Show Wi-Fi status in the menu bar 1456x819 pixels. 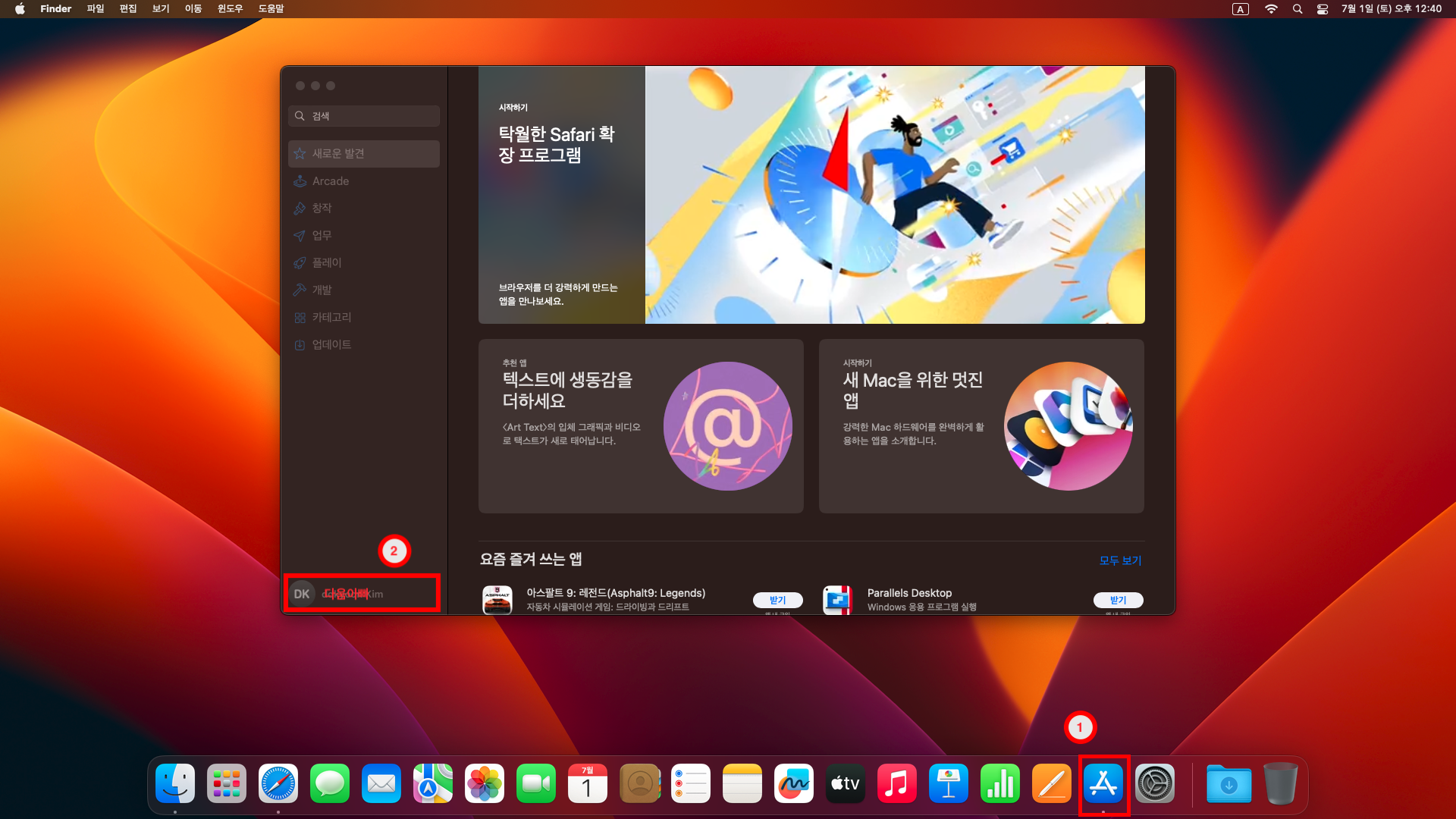(1272, 9)
